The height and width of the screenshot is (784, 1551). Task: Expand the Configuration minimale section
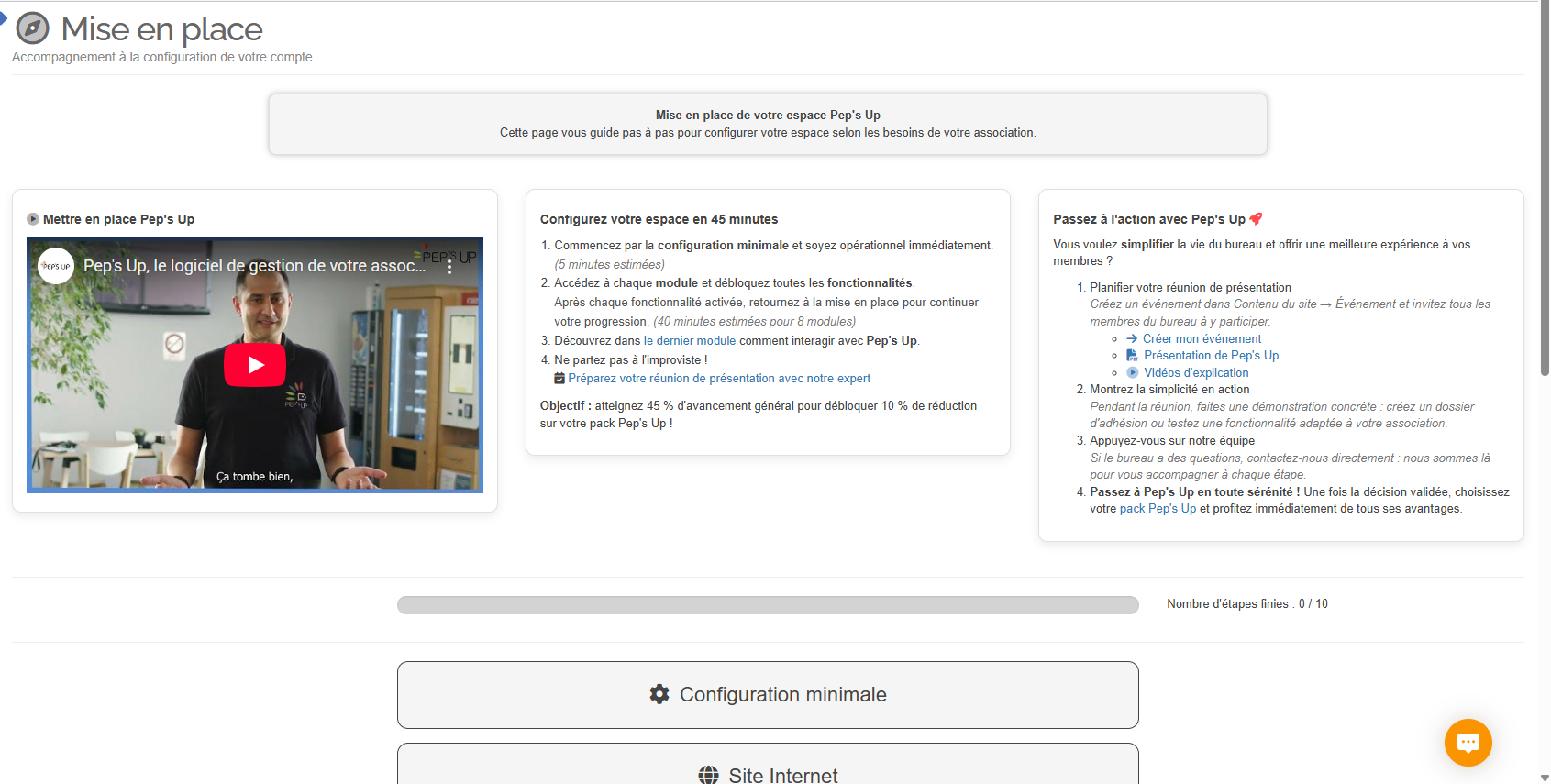[x=768, y=695]
